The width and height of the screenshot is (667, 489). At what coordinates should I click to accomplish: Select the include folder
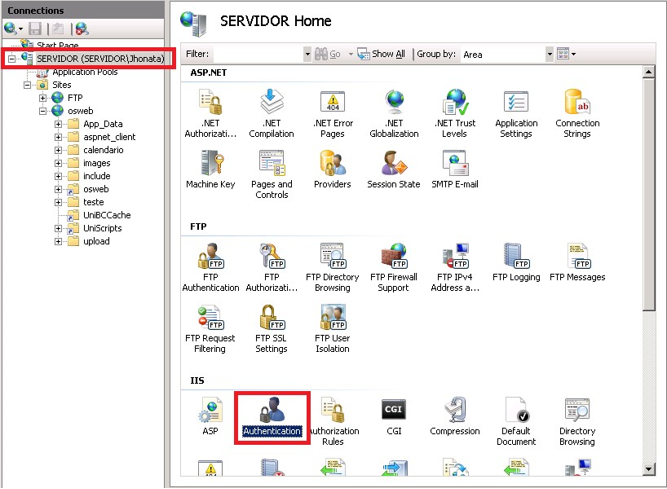[97, 176]
